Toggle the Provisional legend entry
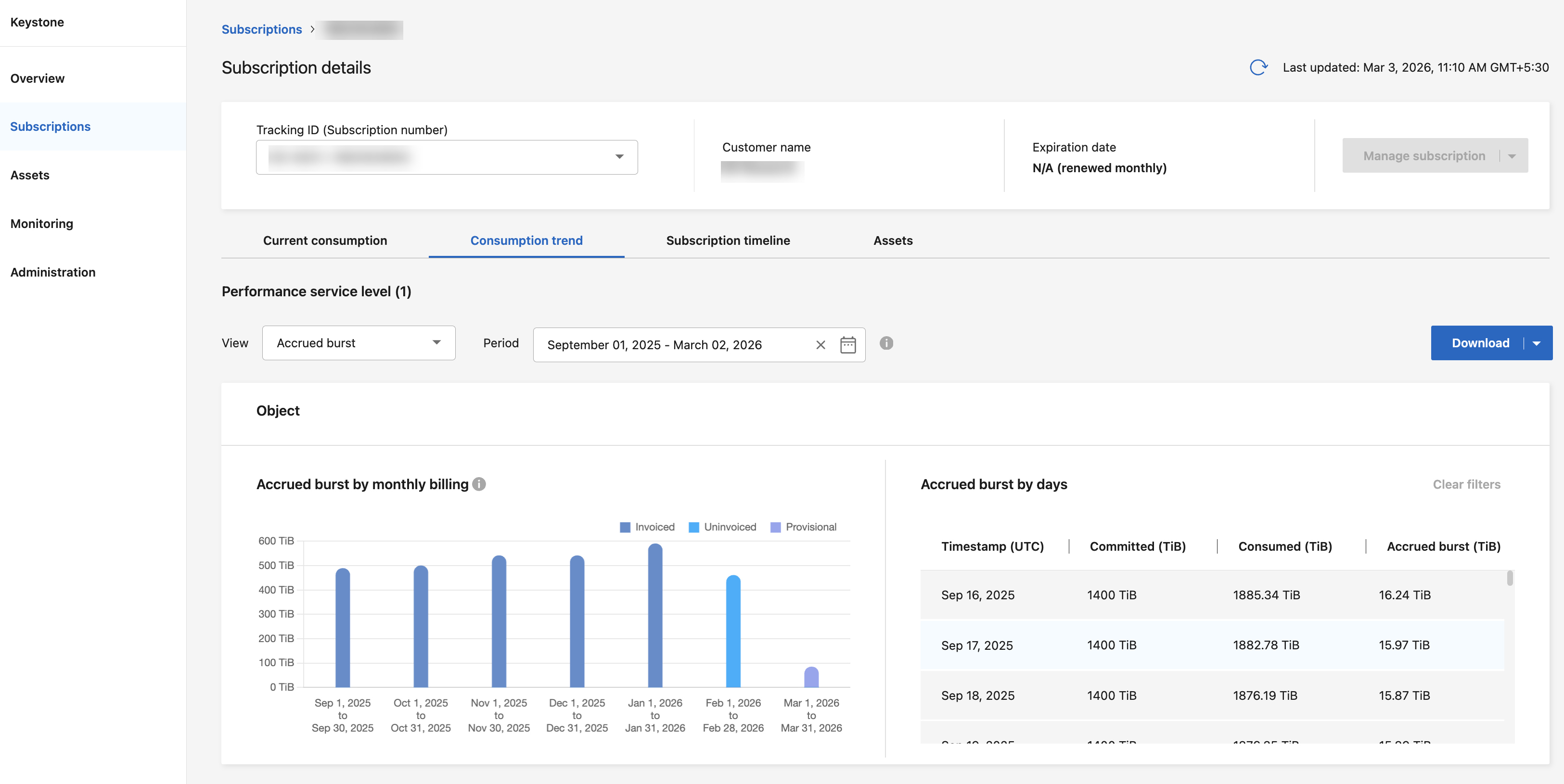 click(x=803, y=527)
